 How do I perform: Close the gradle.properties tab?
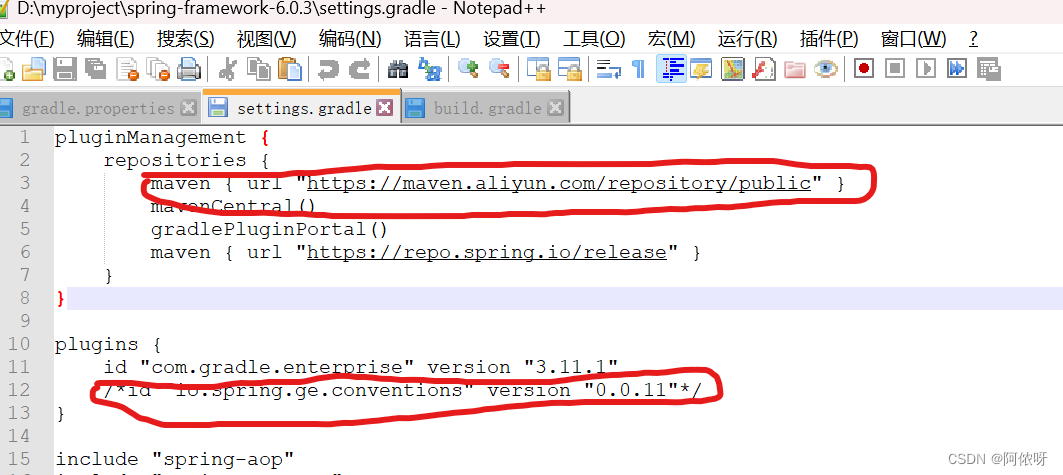coord(188,108)
